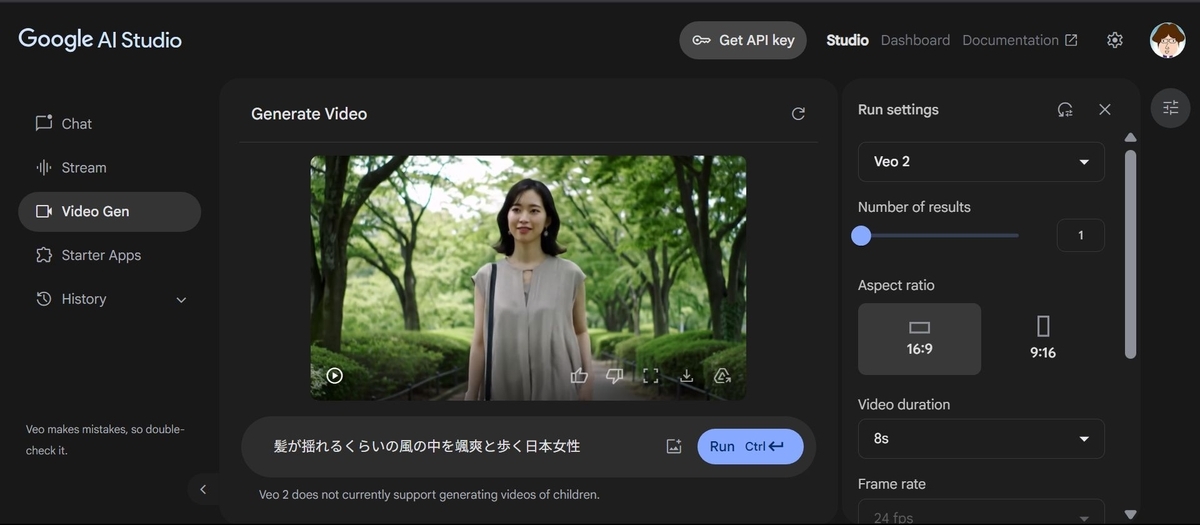Open Stream in the sidebar
The height and width of the screenshot is (525, 1200).
point(110,168)
